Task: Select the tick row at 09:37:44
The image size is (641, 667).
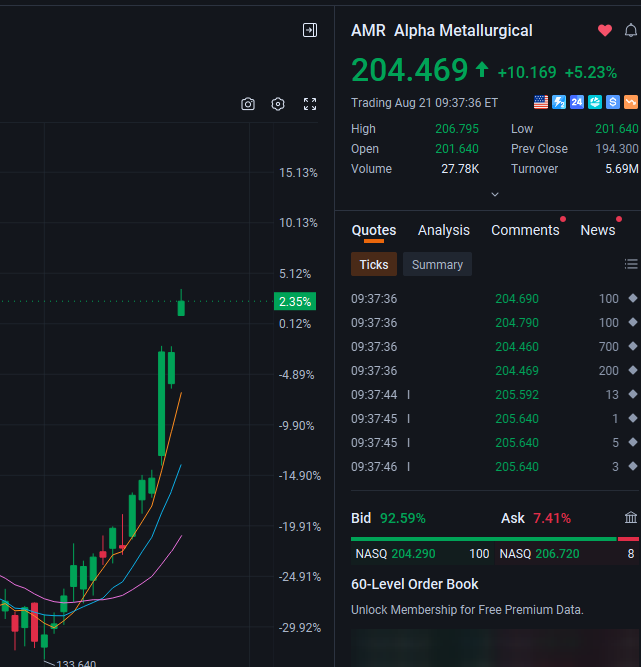Action: coord(494,395)
